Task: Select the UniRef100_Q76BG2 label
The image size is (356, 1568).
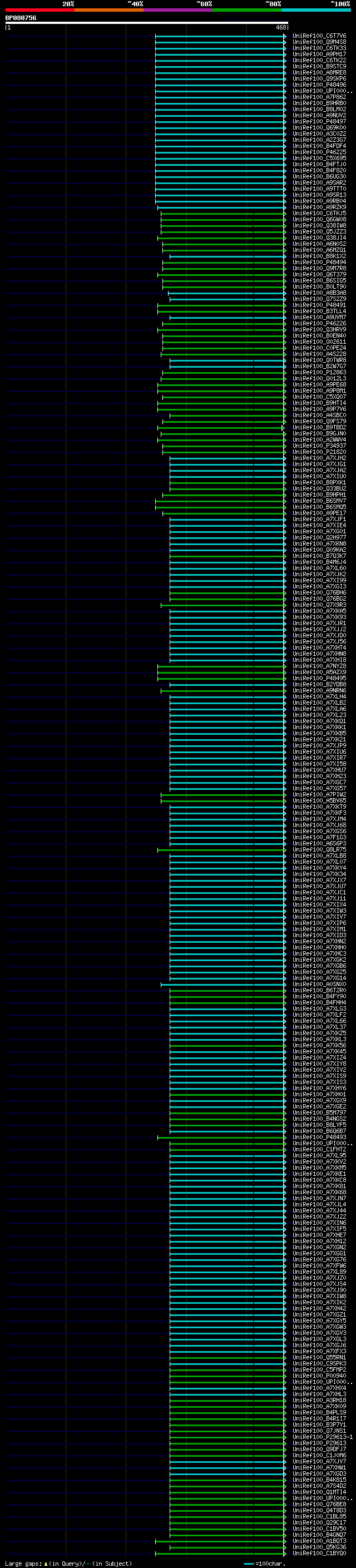Action: tap(319, 599)
